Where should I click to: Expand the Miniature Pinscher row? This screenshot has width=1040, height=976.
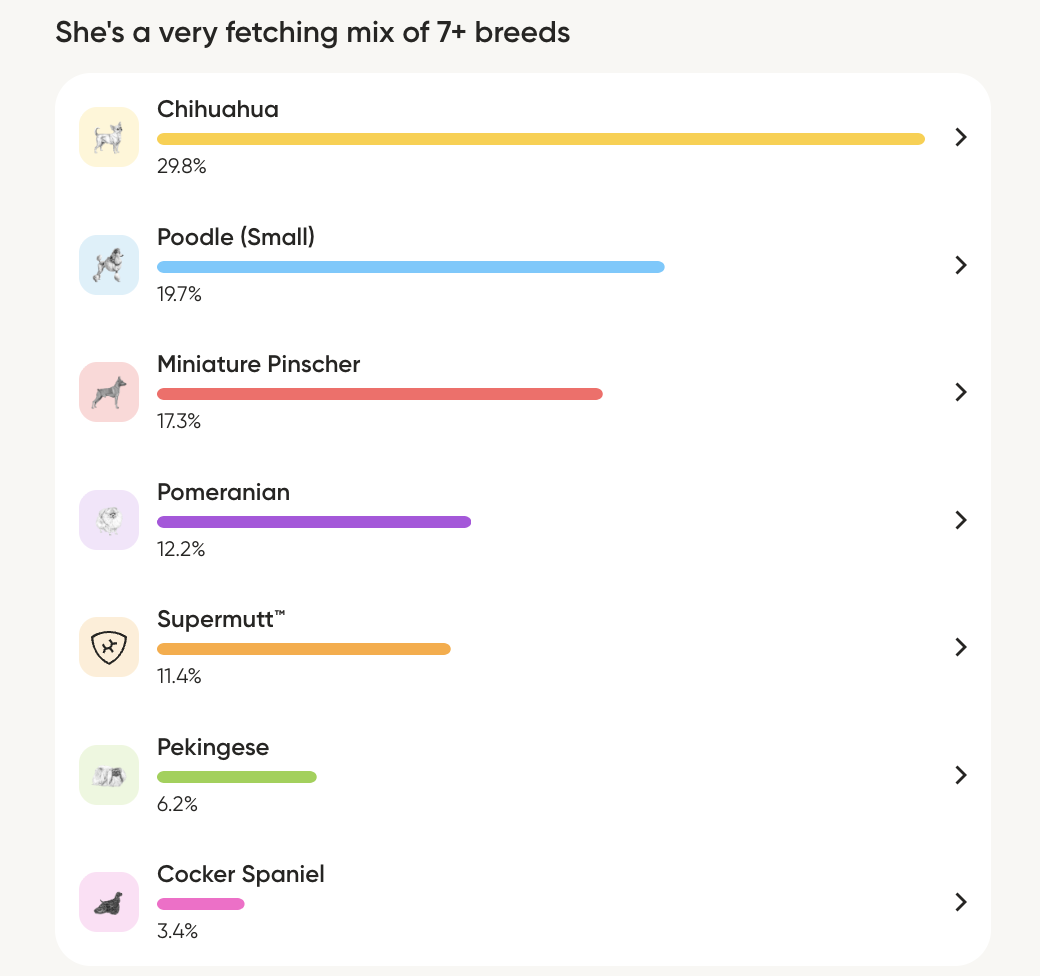coord(960,392)
